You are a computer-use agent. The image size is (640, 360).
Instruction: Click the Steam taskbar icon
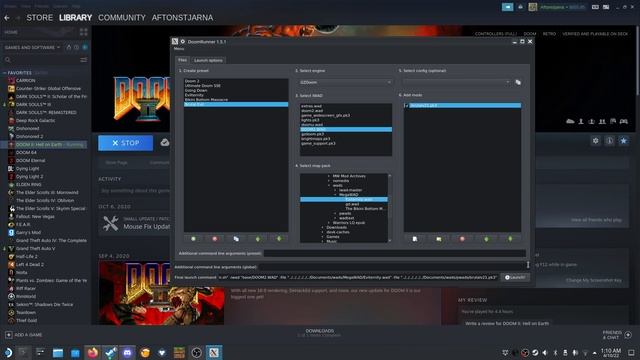click(x=110, y=352)
